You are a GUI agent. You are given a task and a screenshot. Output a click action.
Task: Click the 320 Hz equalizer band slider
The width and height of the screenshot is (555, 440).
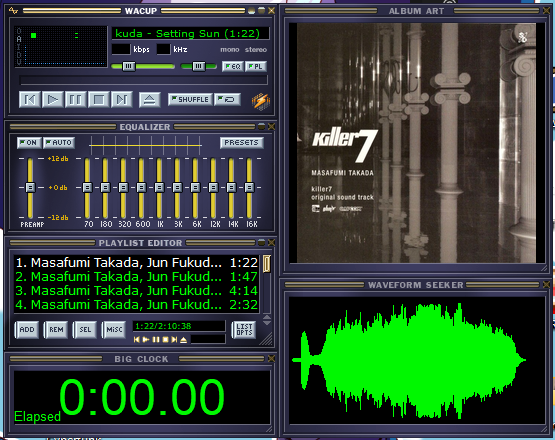[123, 188]
